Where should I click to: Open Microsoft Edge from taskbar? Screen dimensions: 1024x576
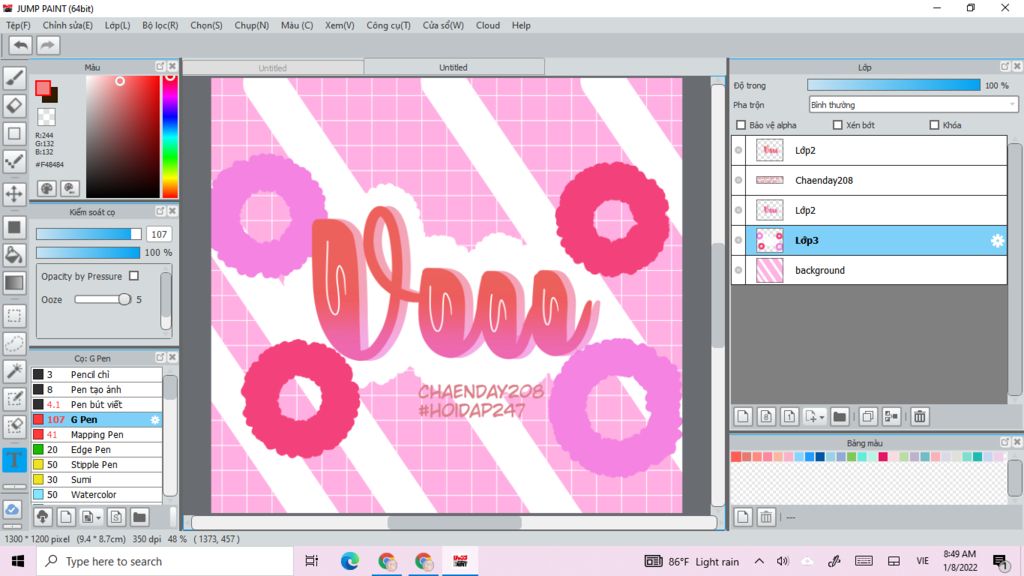(349, 561)
